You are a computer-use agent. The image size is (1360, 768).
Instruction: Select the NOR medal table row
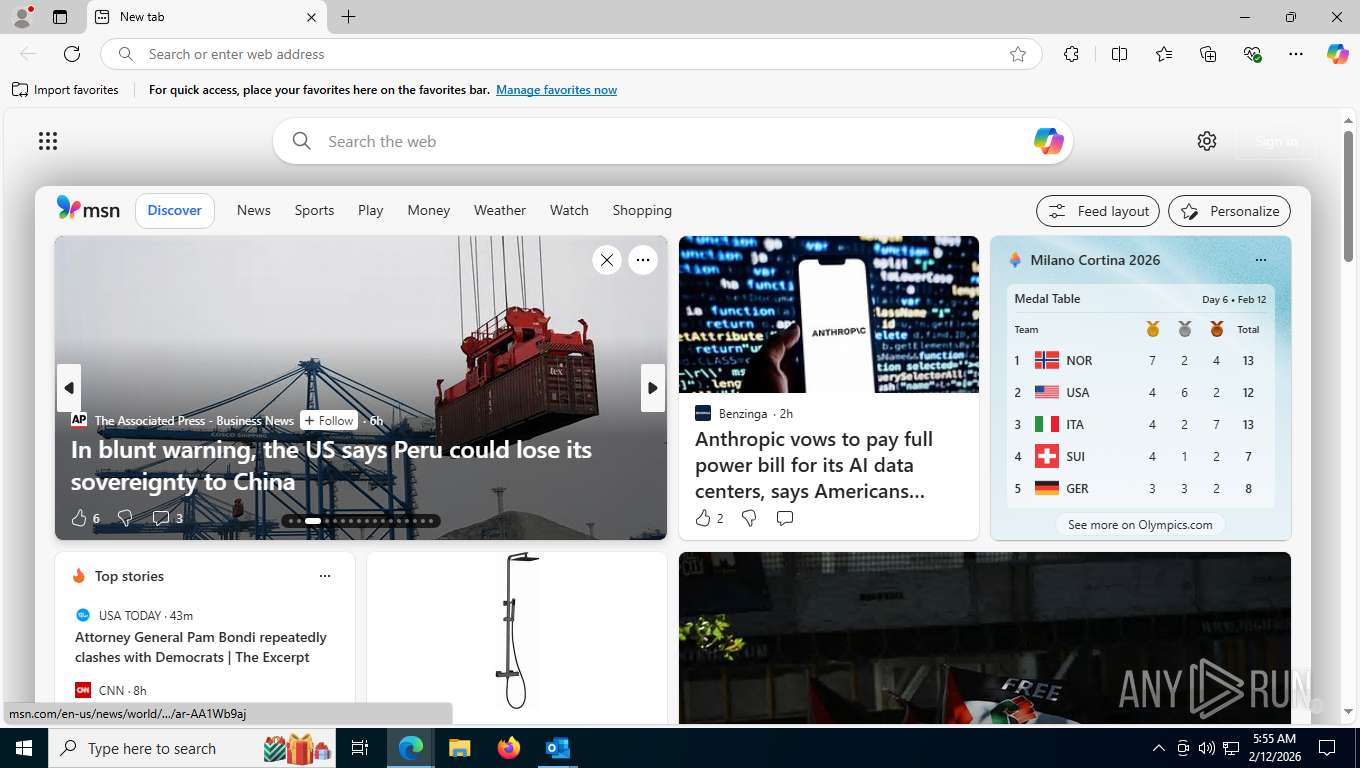(1140, 360)
